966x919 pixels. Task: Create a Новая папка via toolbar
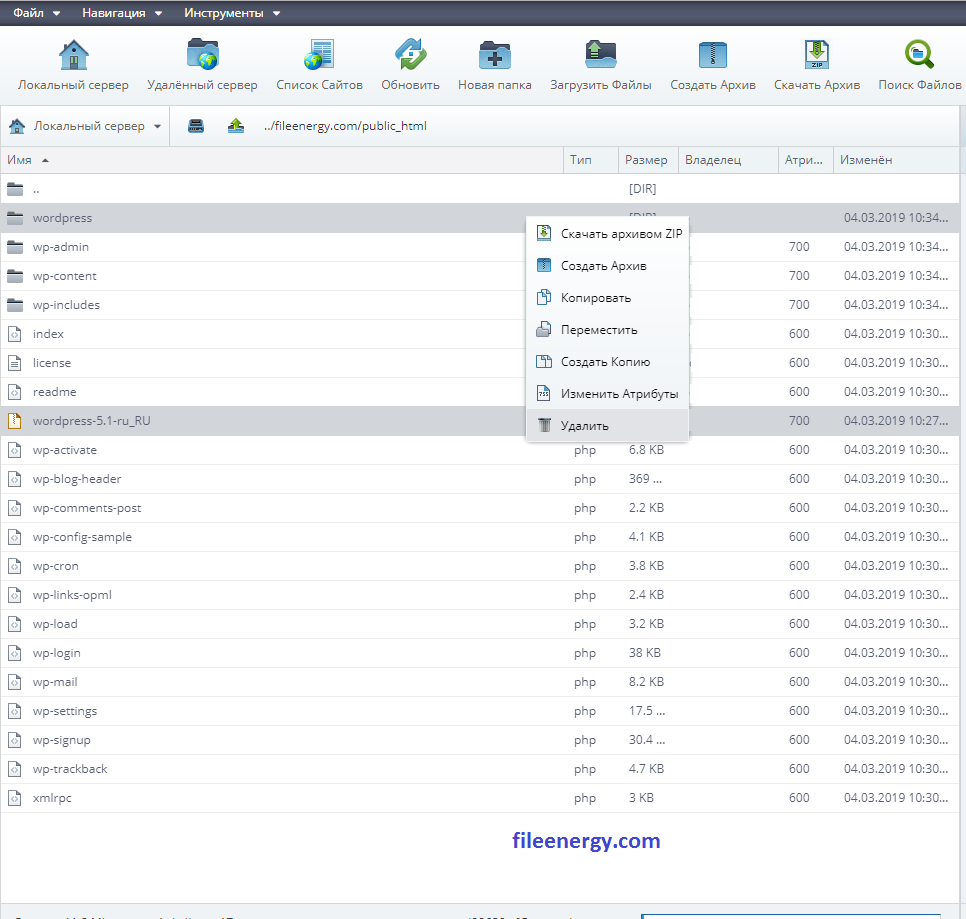pos(495,55)
